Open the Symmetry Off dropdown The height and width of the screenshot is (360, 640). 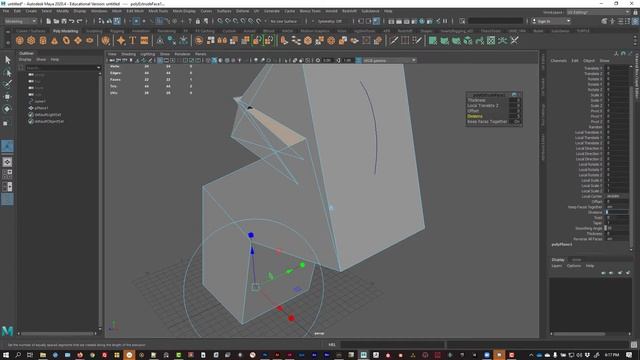tap(329, 21)
